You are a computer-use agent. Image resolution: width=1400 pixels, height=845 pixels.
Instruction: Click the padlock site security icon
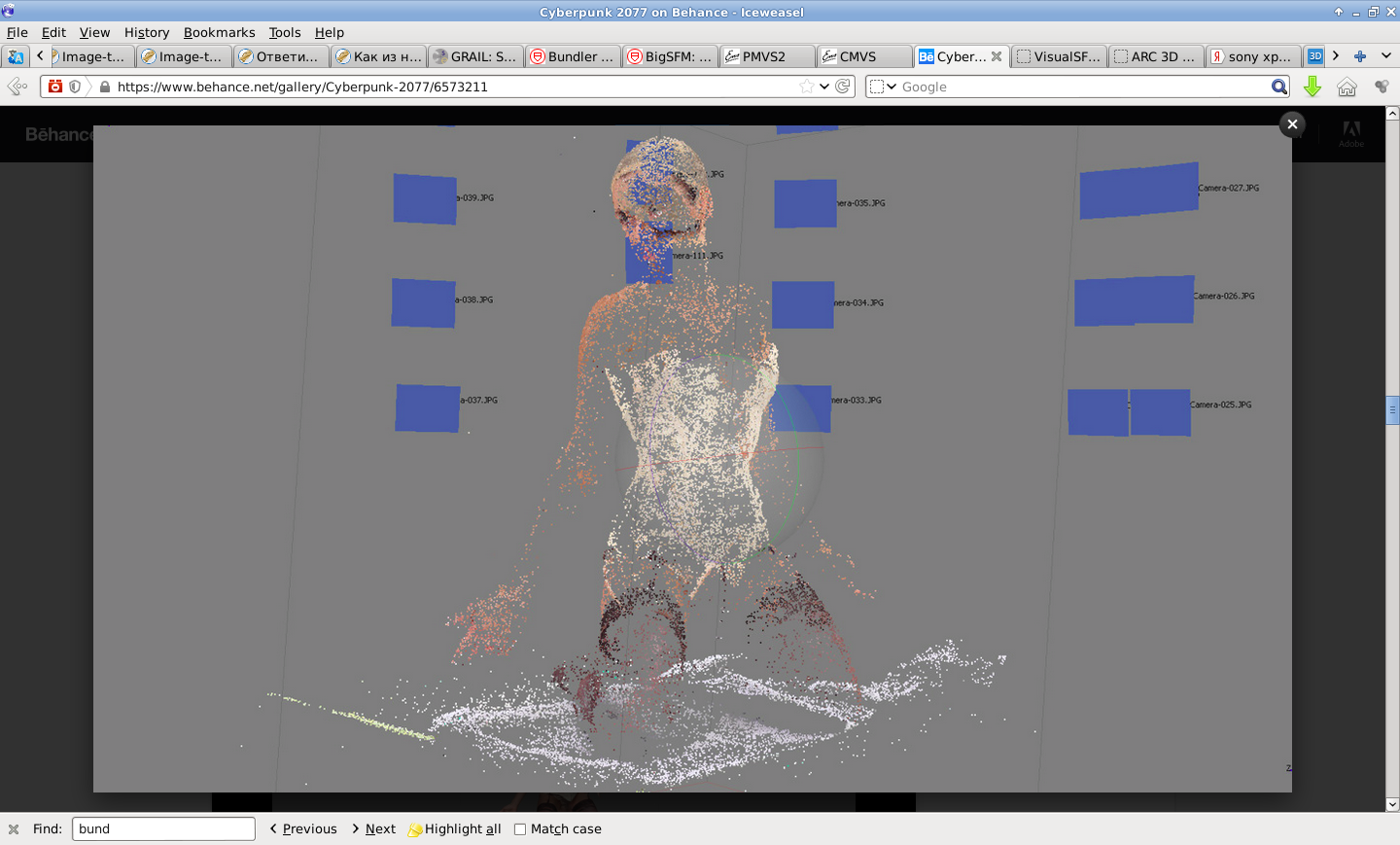click(x=105, y=87)
